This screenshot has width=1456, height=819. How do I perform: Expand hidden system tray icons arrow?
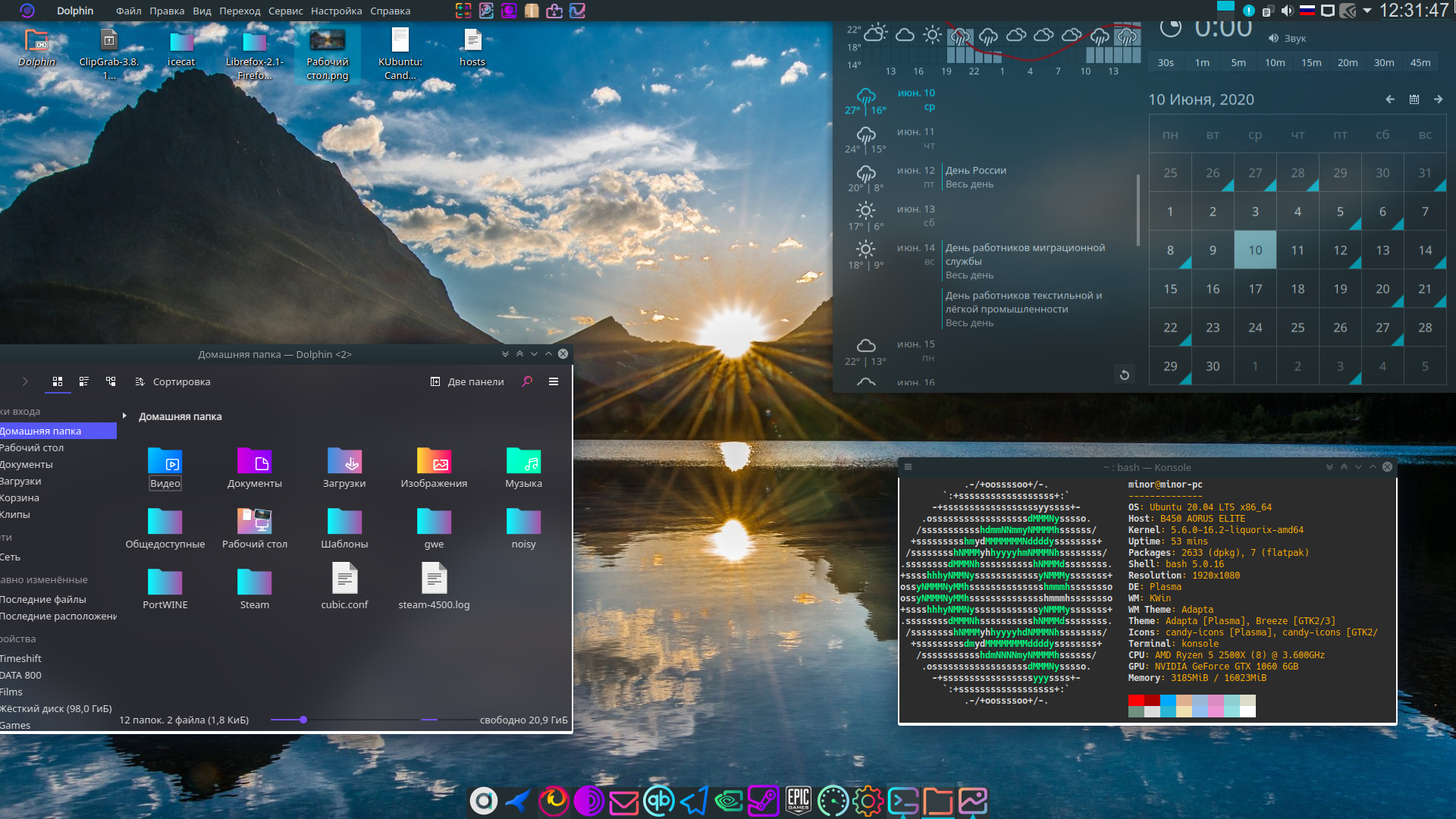1367,11
